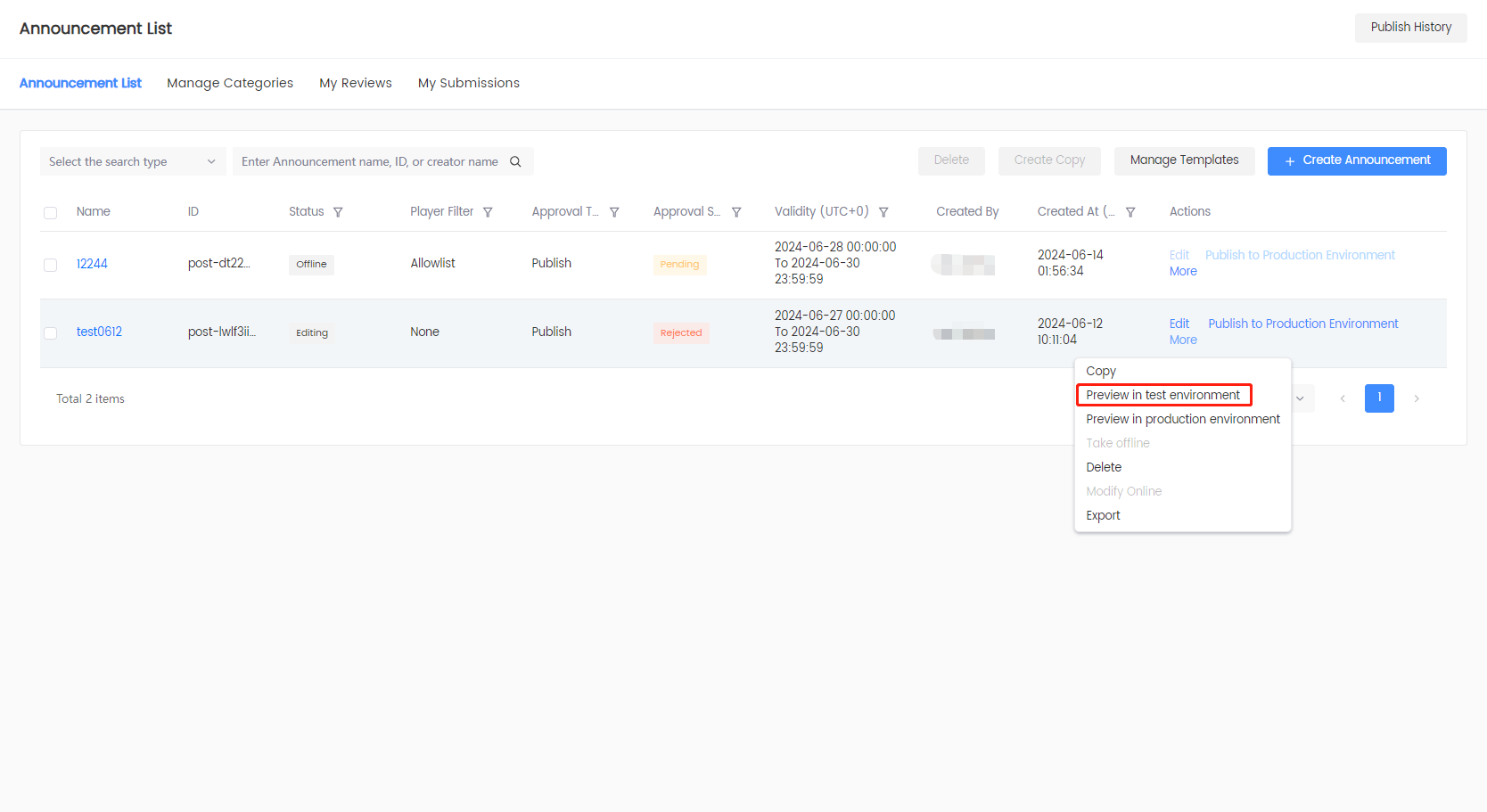Click the Approval Status column filter icon
The image size is (1487, 812).
(x=736, y=212)
